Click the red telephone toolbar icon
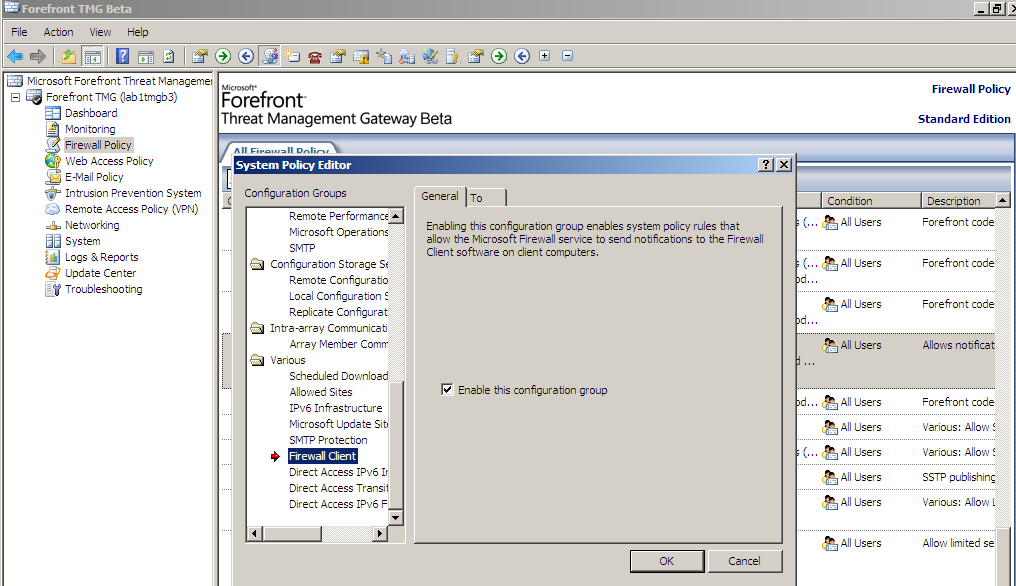This screenshot has width=1016, height=586. point(315,56)
